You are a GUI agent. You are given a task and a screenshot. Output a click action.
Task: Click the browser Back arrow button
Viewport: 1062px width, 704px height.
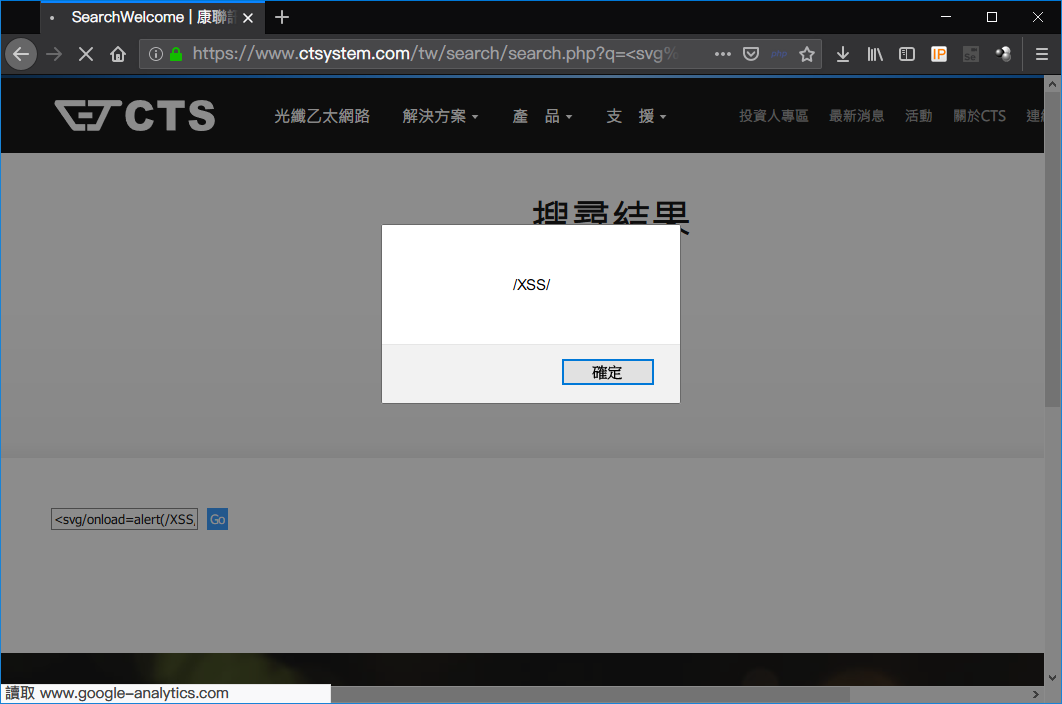tap(21, 54)
